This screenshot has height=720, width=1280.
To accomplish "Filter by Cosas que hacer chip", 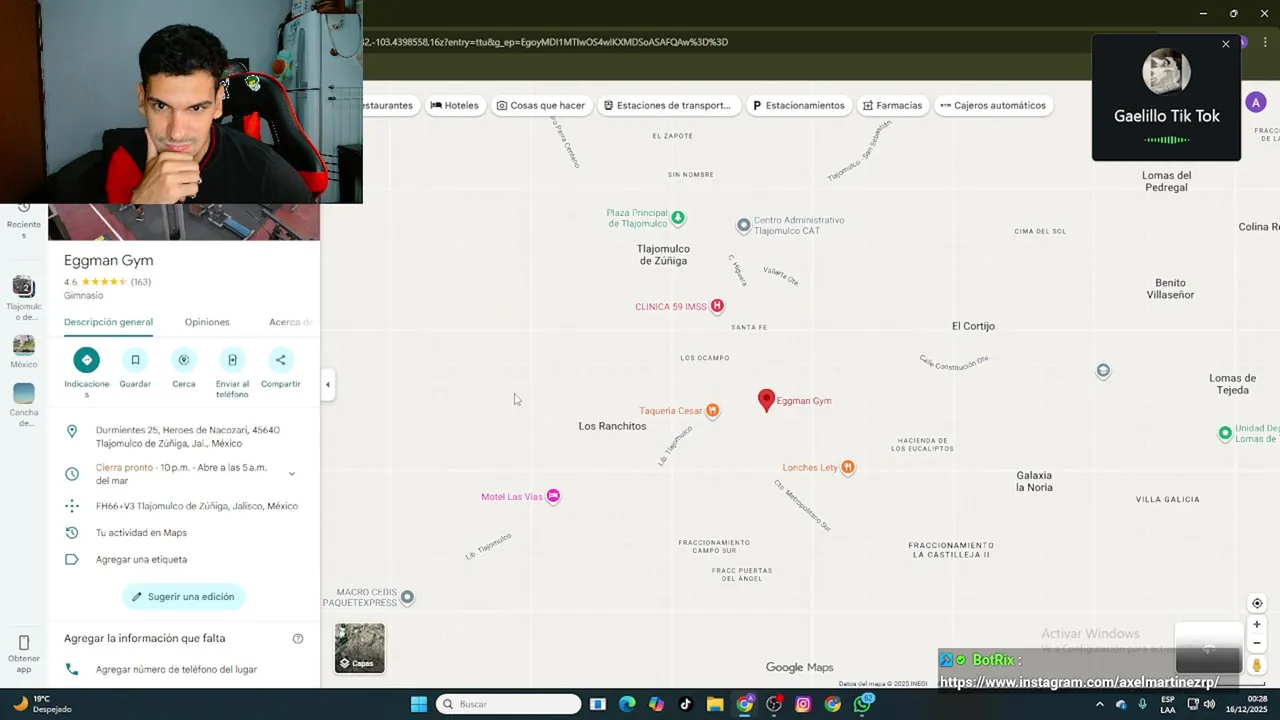I will pyautogui.click(x=541, y=105).
